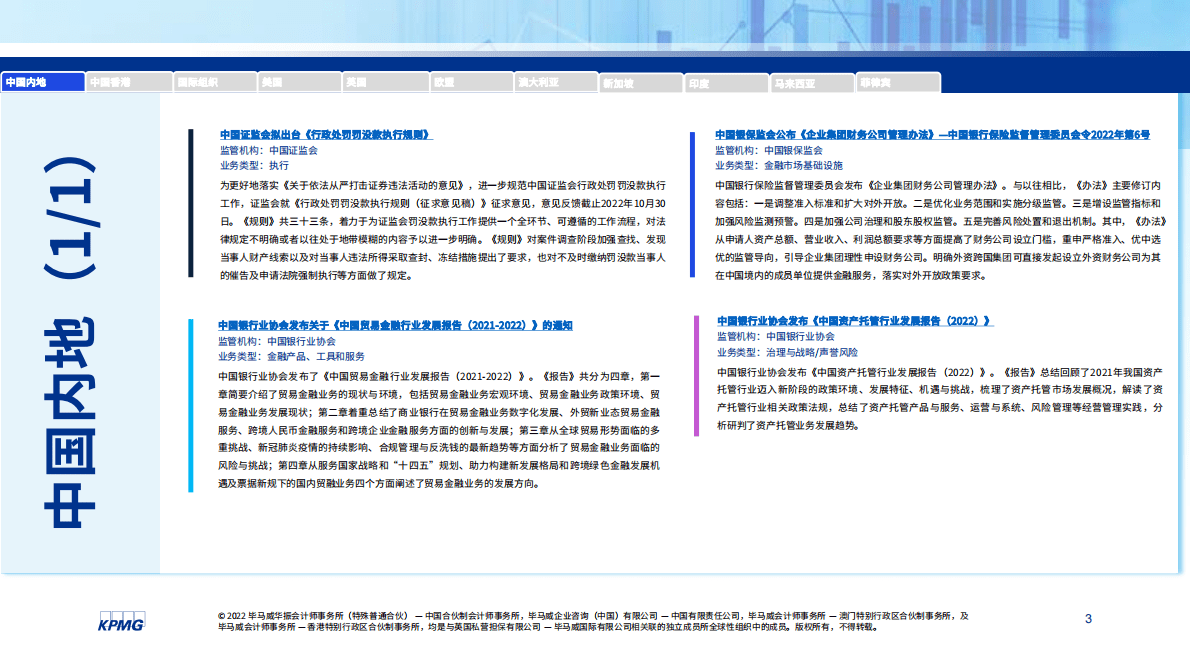
Task: Switch to the 菲律宾 tab
Action: coord(897,82)
